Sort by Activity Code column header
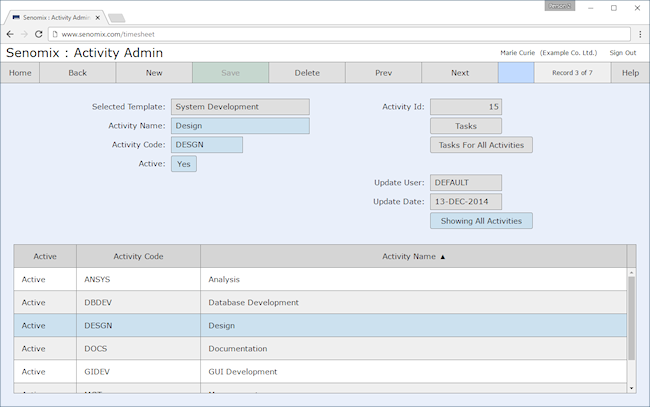The width and height of the screenshot is (650, 407). tap(138, 256)
